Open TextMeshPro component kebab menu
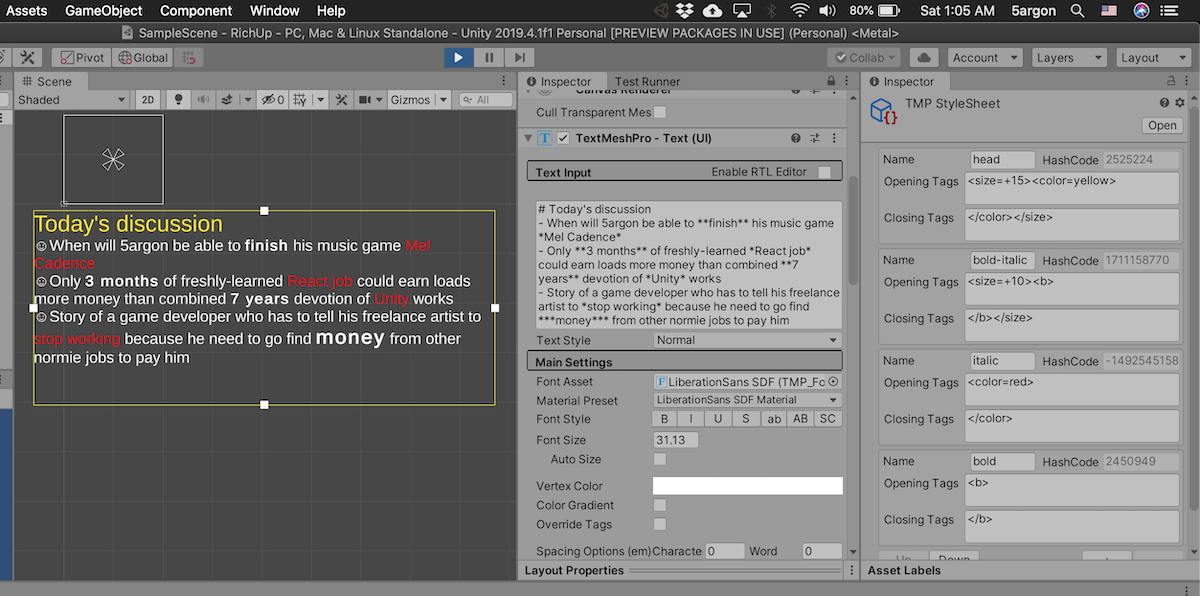Screen dimensions: 1200x596 [834, 138]
